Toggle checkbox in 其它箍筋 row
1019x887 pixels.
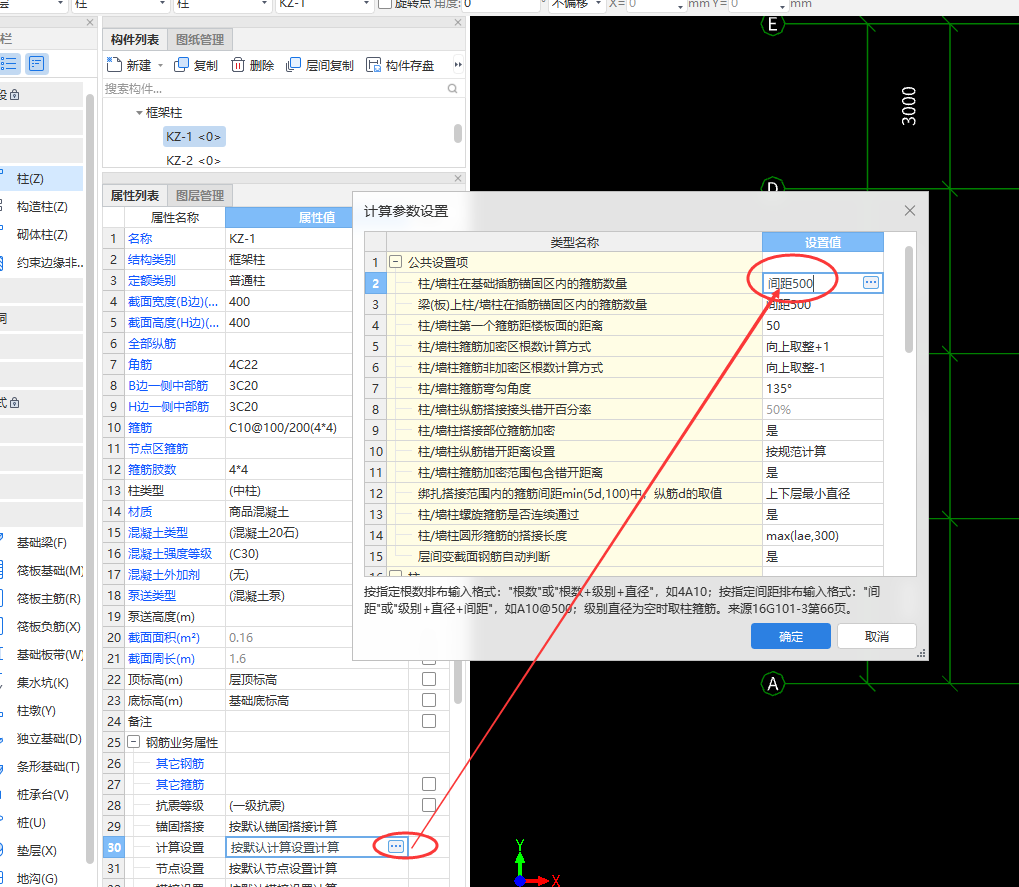click(x=429, y=784)
